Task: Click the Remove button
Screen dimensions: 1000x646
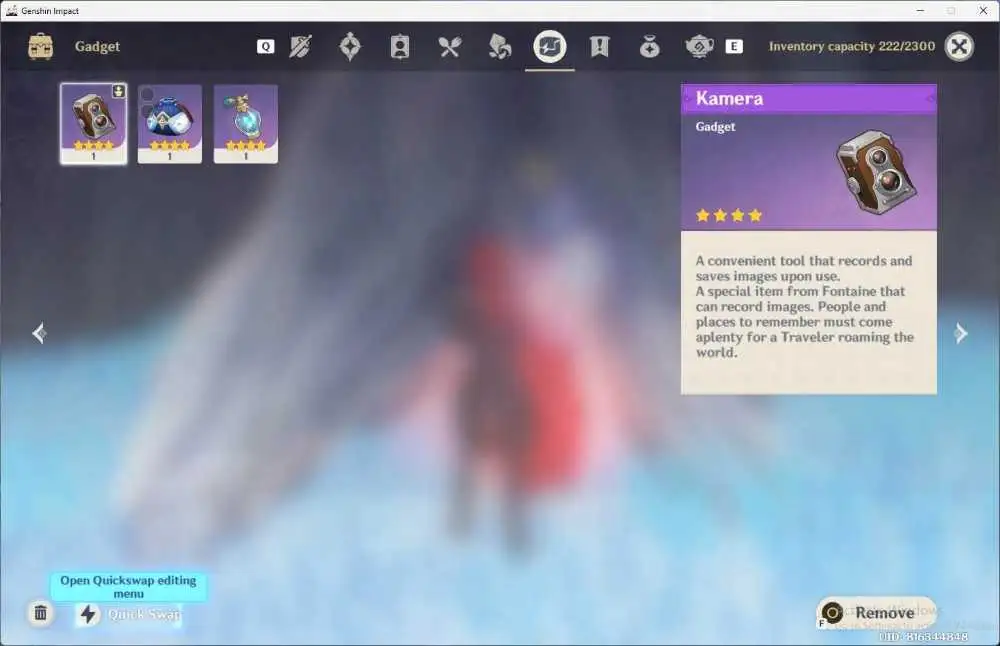Action: coord(877,613)
